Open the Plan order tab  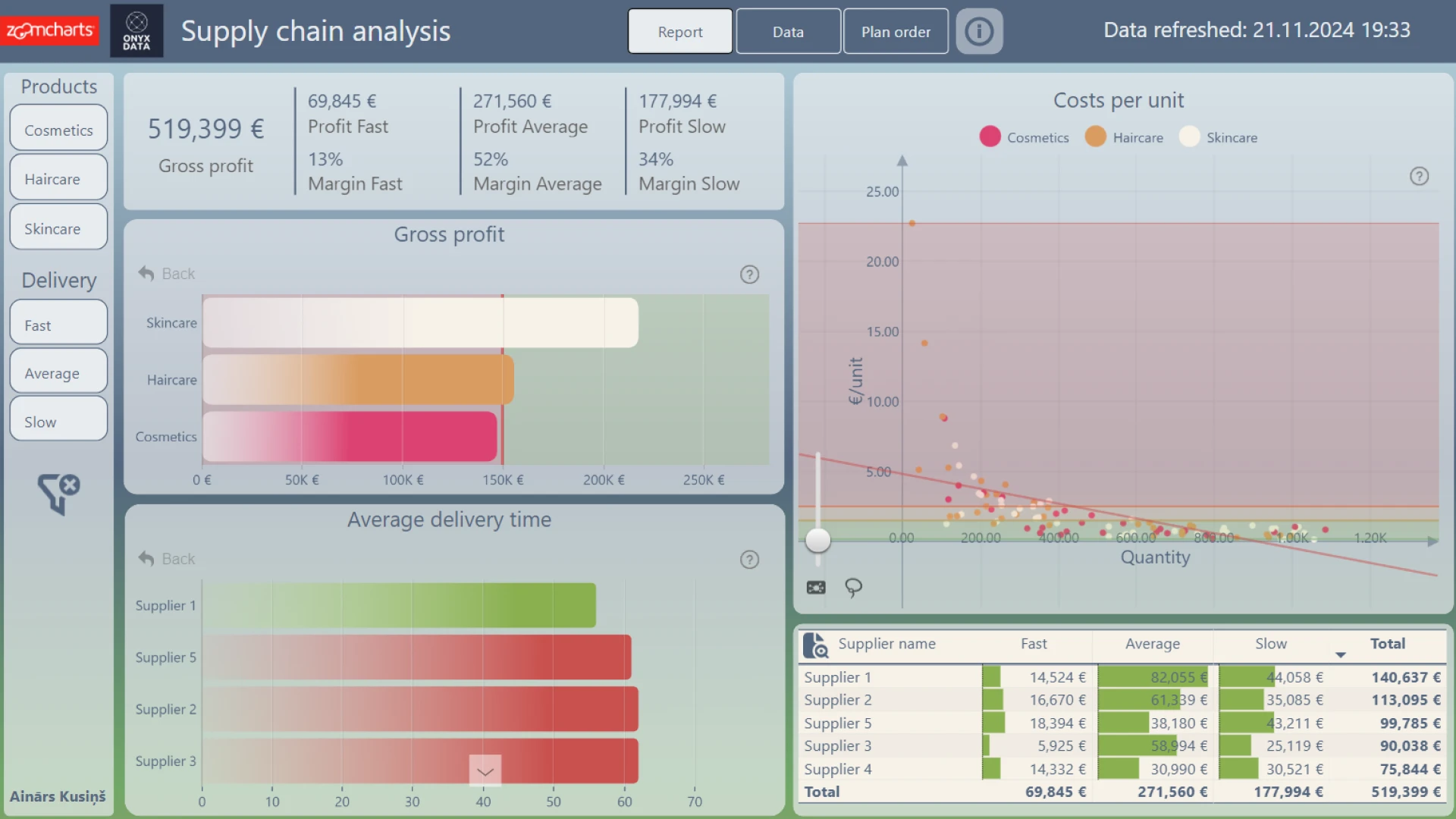[896, 31]
